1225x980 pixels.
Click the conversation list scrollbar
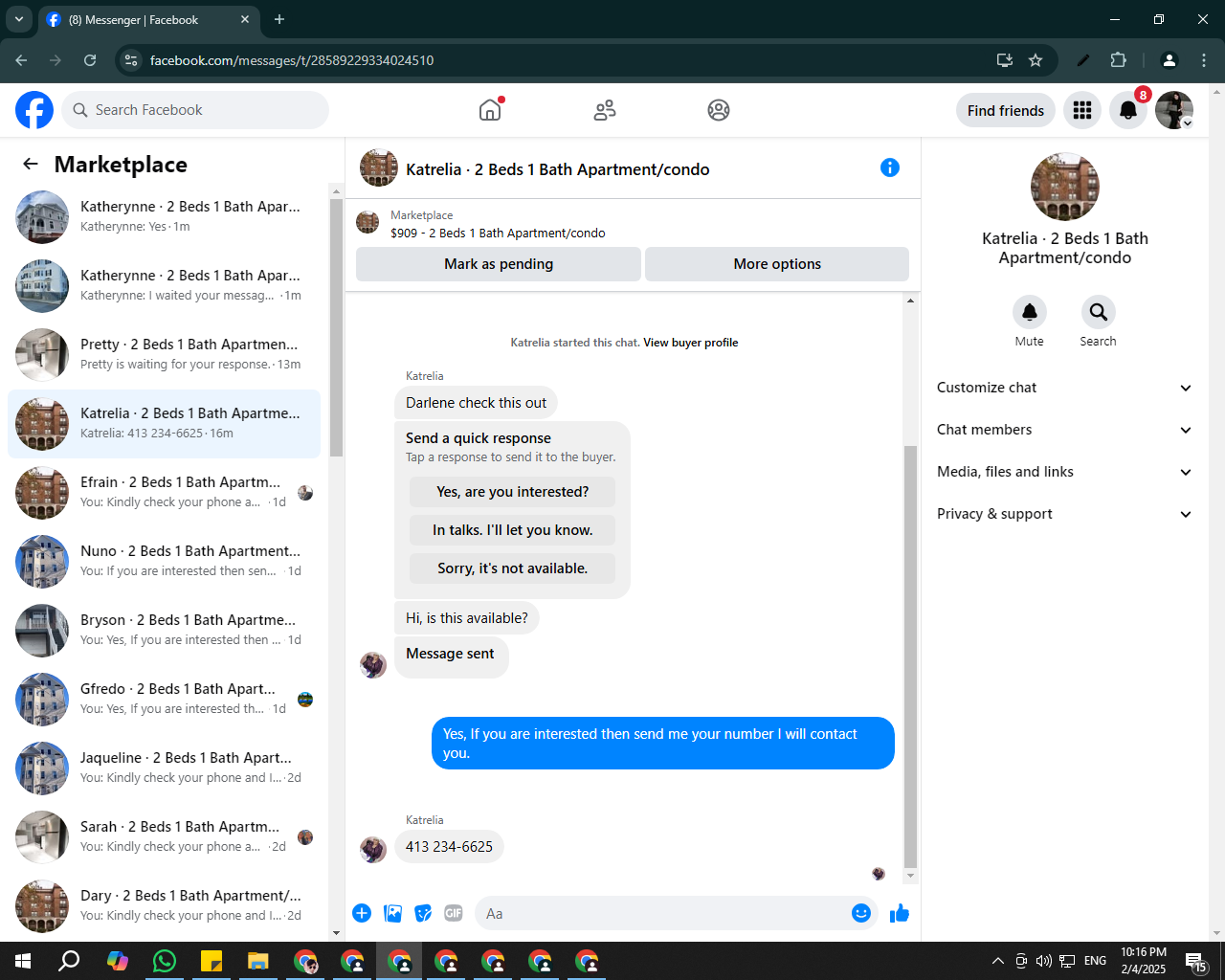336,326
